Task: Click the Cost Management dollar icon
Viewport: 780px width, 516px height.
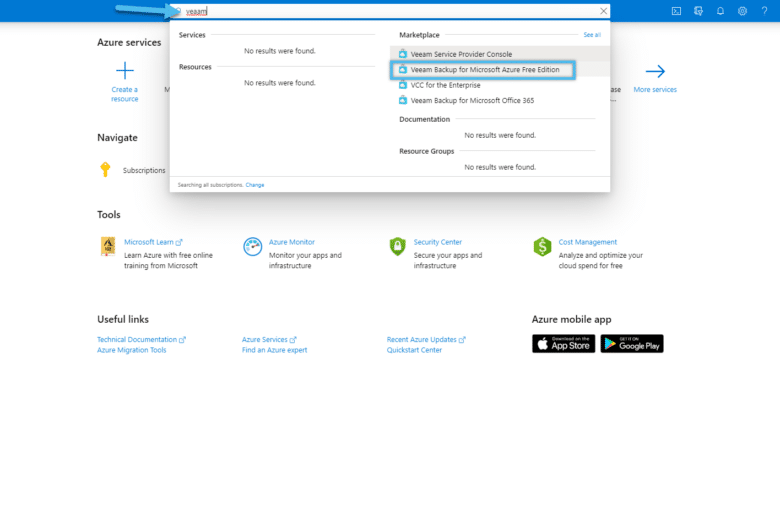Action: [x=542, y=246]
